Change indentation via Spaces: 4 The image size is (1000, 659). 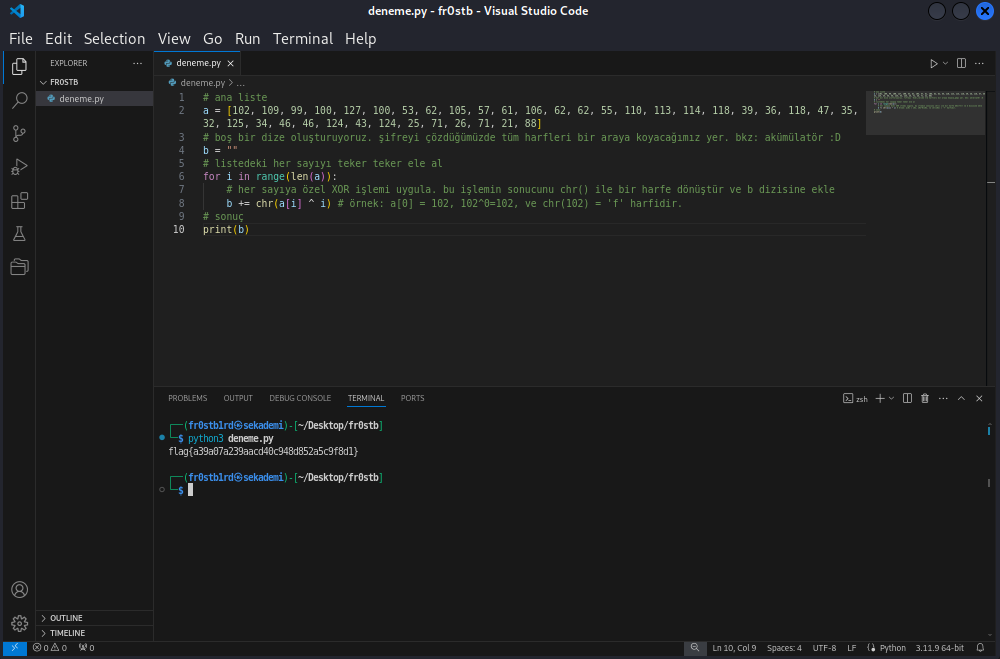[x=784, y=648]
